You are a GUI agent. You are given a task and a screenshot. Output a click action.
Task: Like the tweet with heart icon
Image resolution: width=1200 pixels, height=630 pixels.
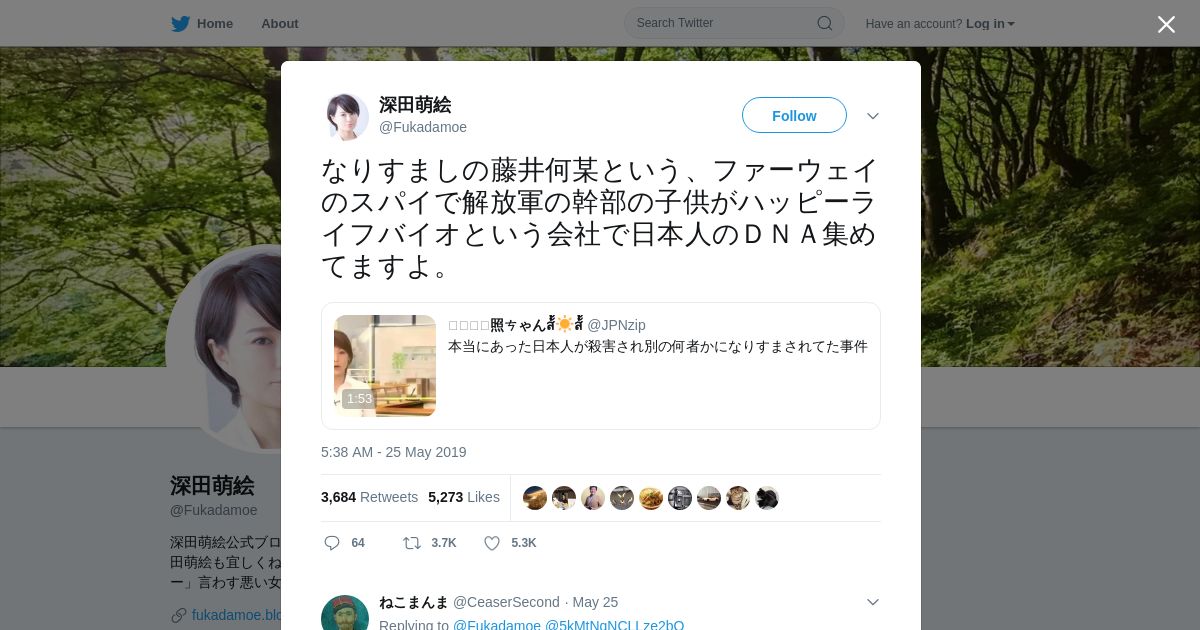click(492, 543)
